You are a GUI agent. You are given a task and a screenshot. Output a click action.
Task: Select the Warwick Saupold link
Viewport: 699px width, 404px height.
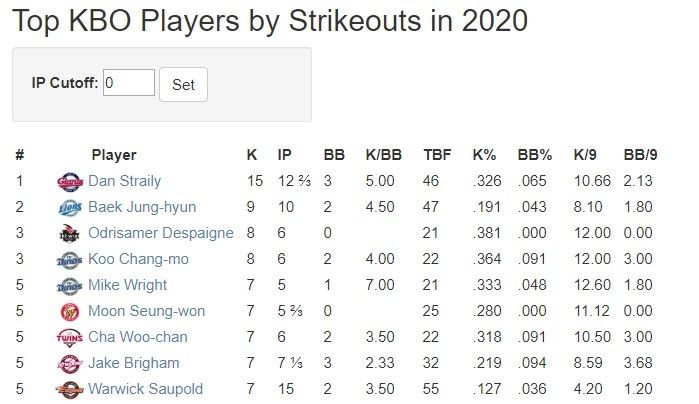click(x=145, y=389)
